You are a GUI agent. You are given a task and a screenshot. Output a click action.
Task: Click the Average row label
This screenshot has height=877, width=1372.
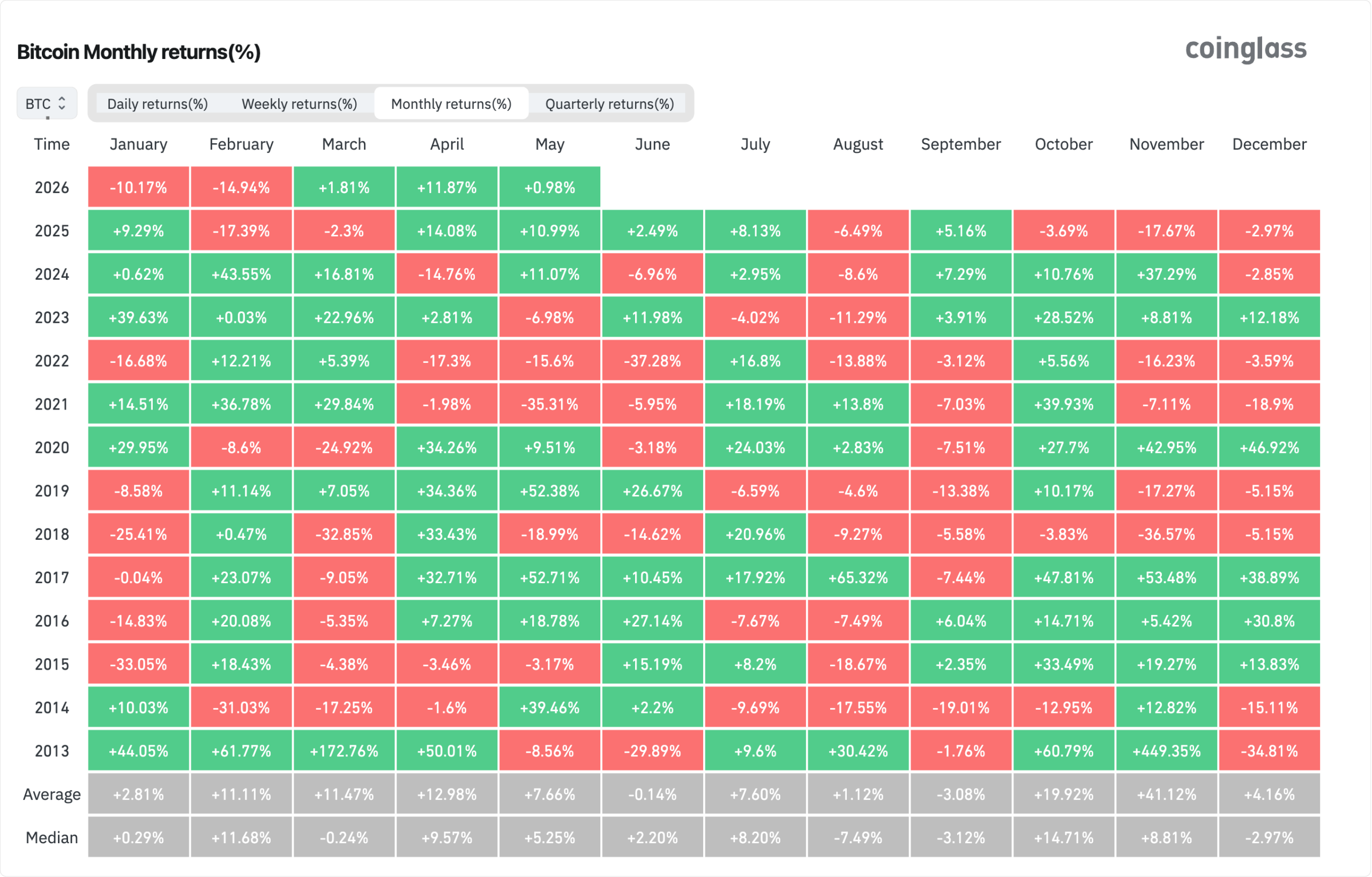[52, 794]
